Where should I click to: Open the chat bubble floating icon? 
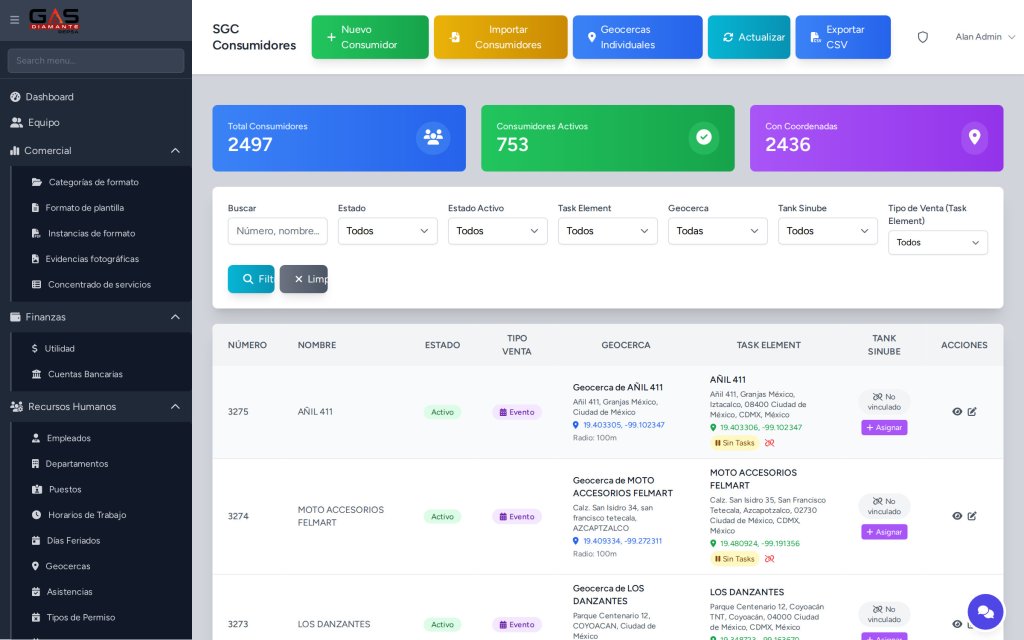[985, 612]
